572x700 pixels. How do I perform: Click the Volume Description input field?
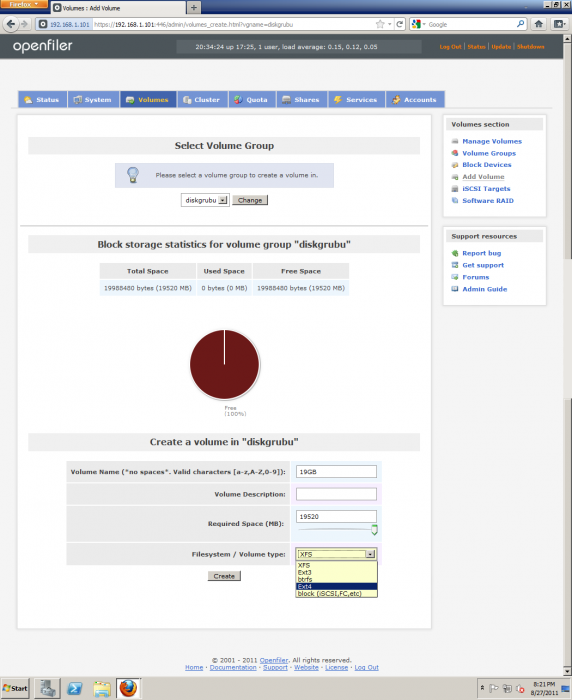(336, 494)
